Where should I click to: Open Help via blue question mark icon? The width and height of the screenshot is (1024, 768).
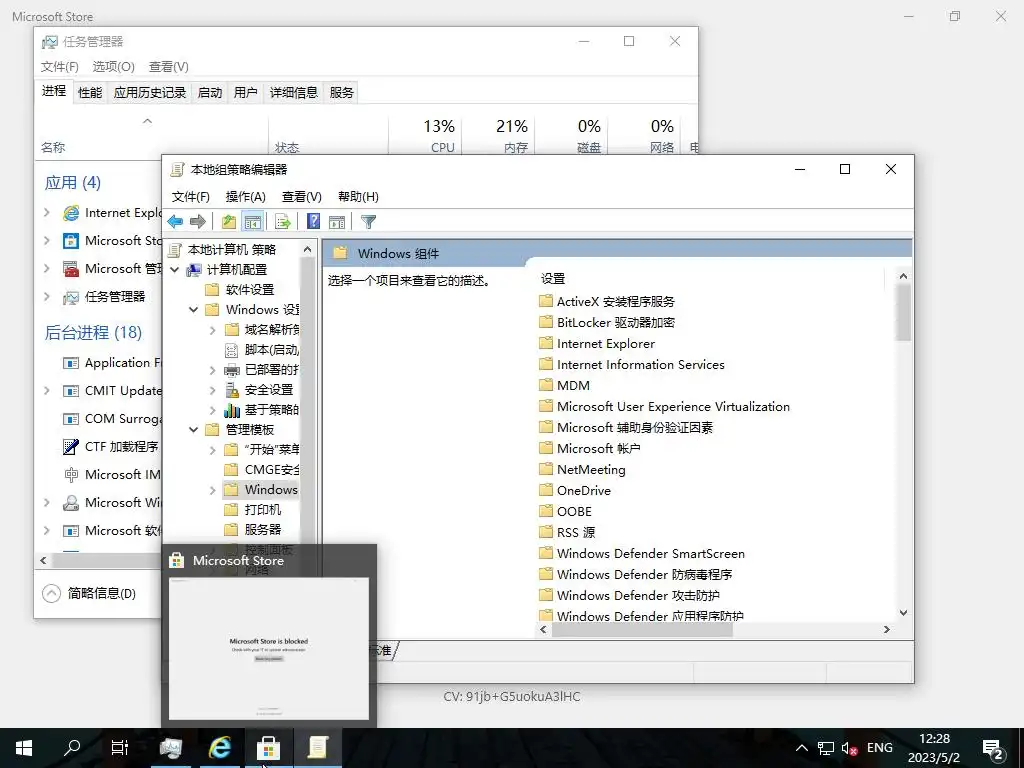pos(313,222)
